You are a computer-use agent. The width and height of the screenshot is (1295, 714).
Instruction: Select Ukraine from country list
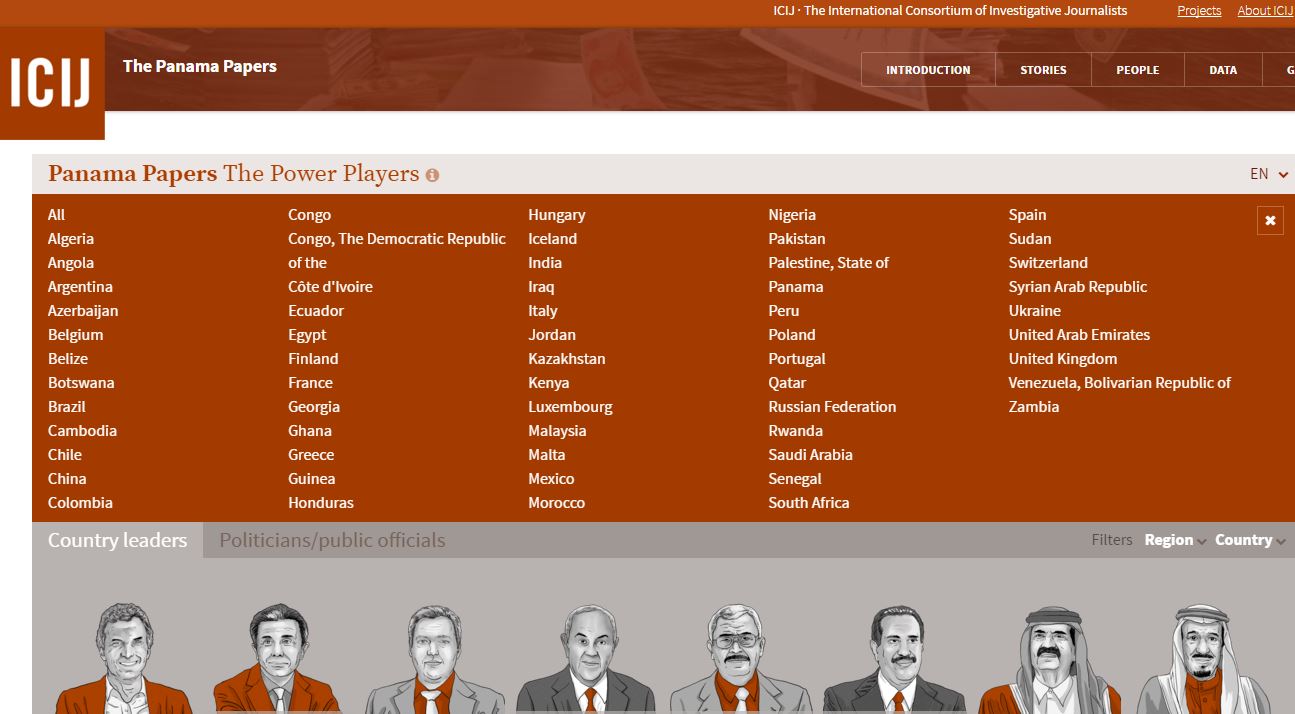click(x=1034, y=311)
